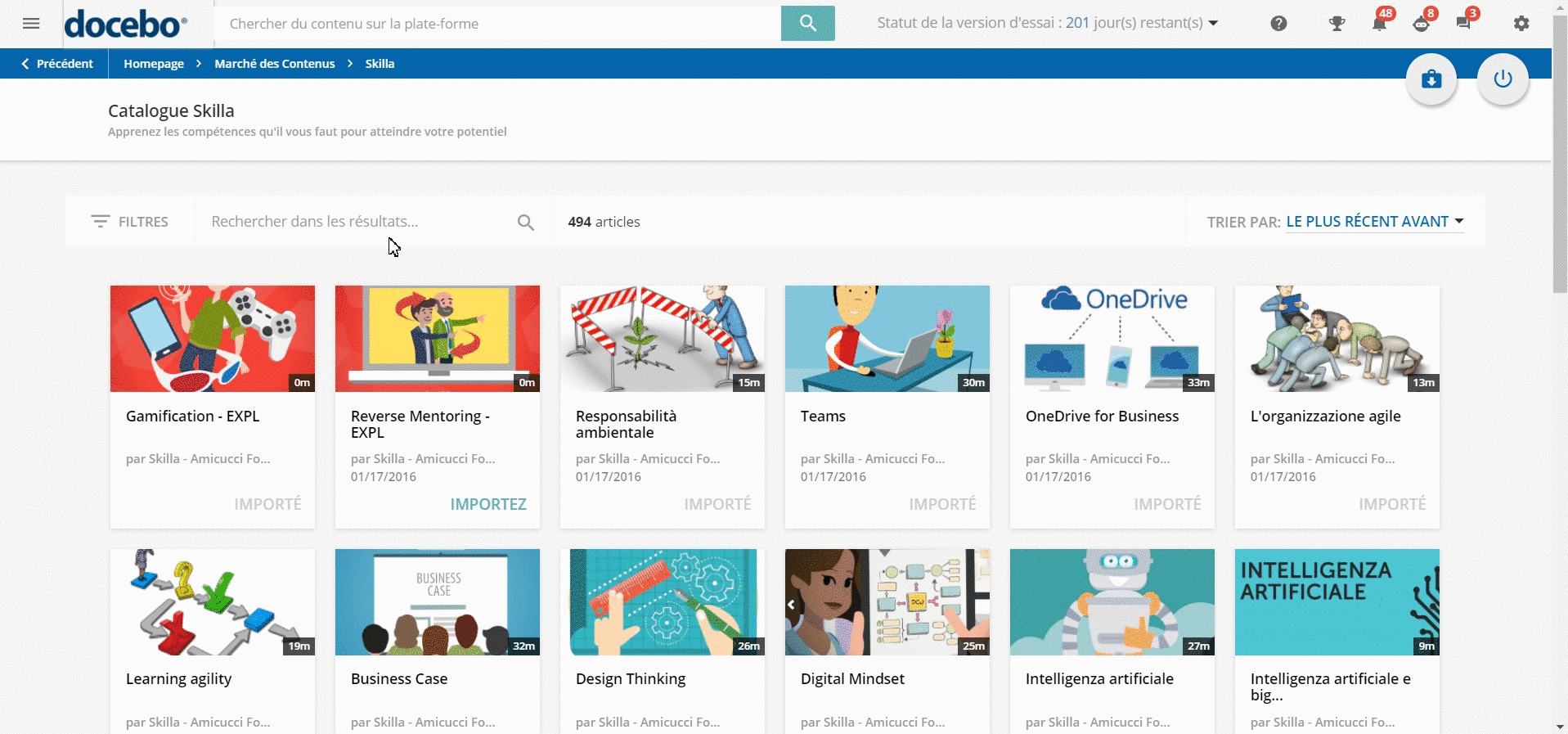
Task: Click IMPORTÉ on L'organizzazione agile card
Action: (1392, 504)
